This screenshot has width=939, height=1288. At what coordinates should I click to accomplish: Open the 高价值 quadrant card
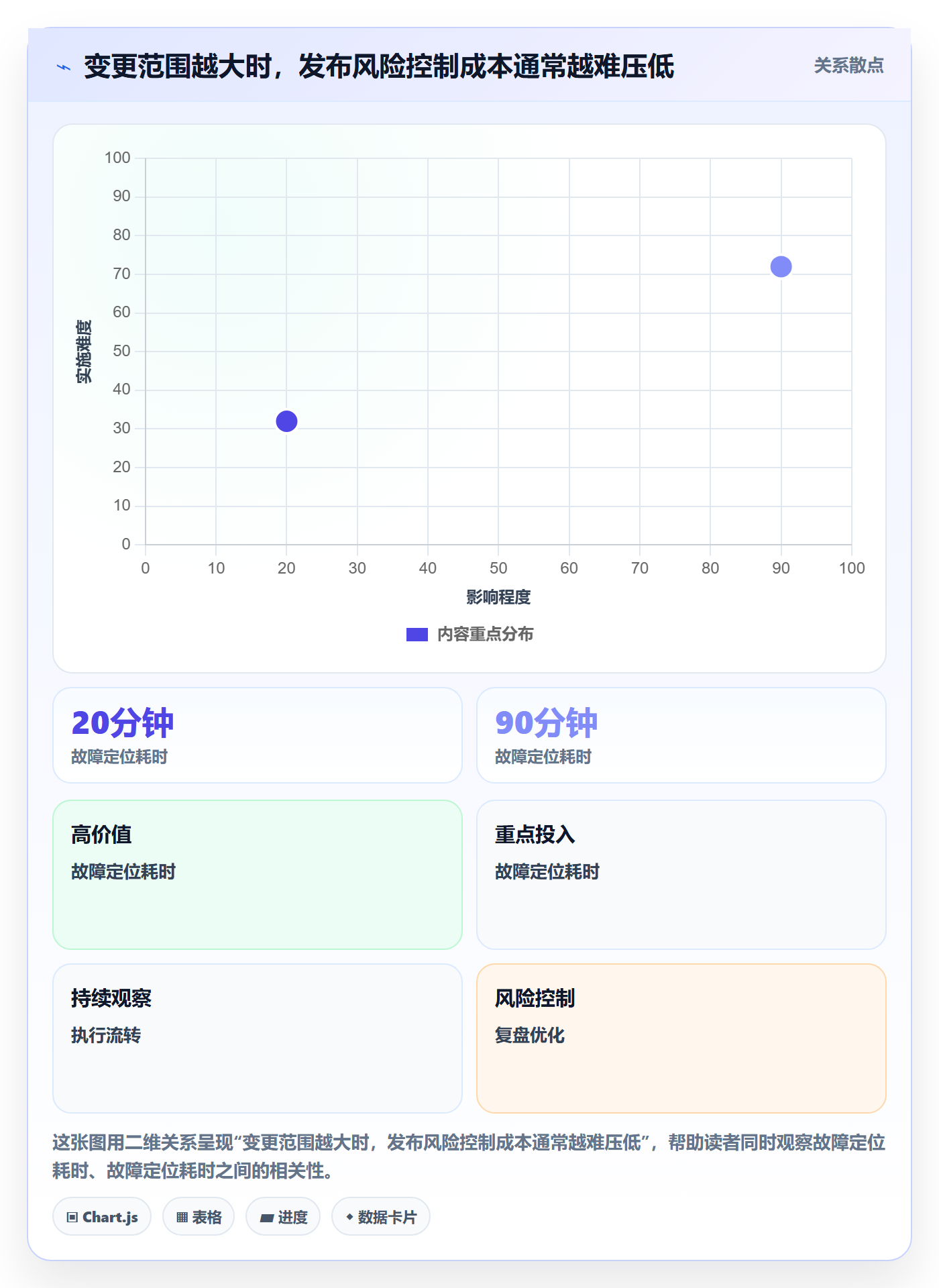point(258,875)
